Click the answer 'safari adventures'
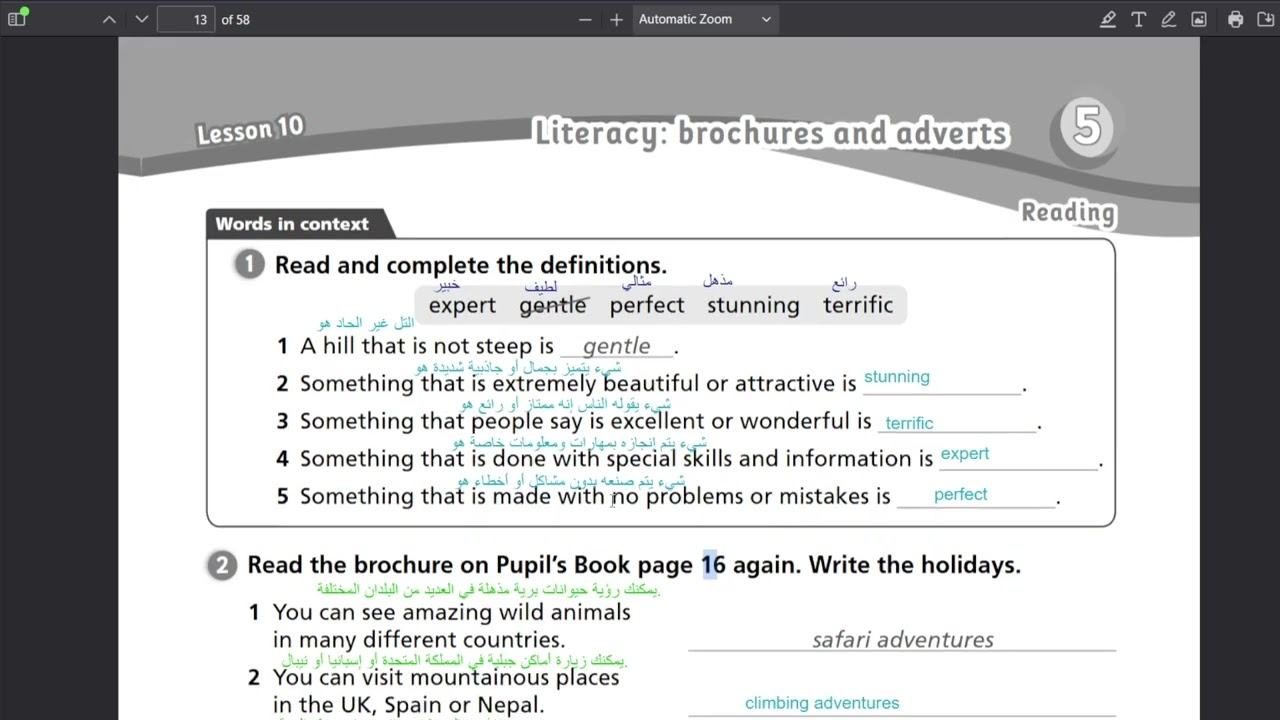 [903, 639]
